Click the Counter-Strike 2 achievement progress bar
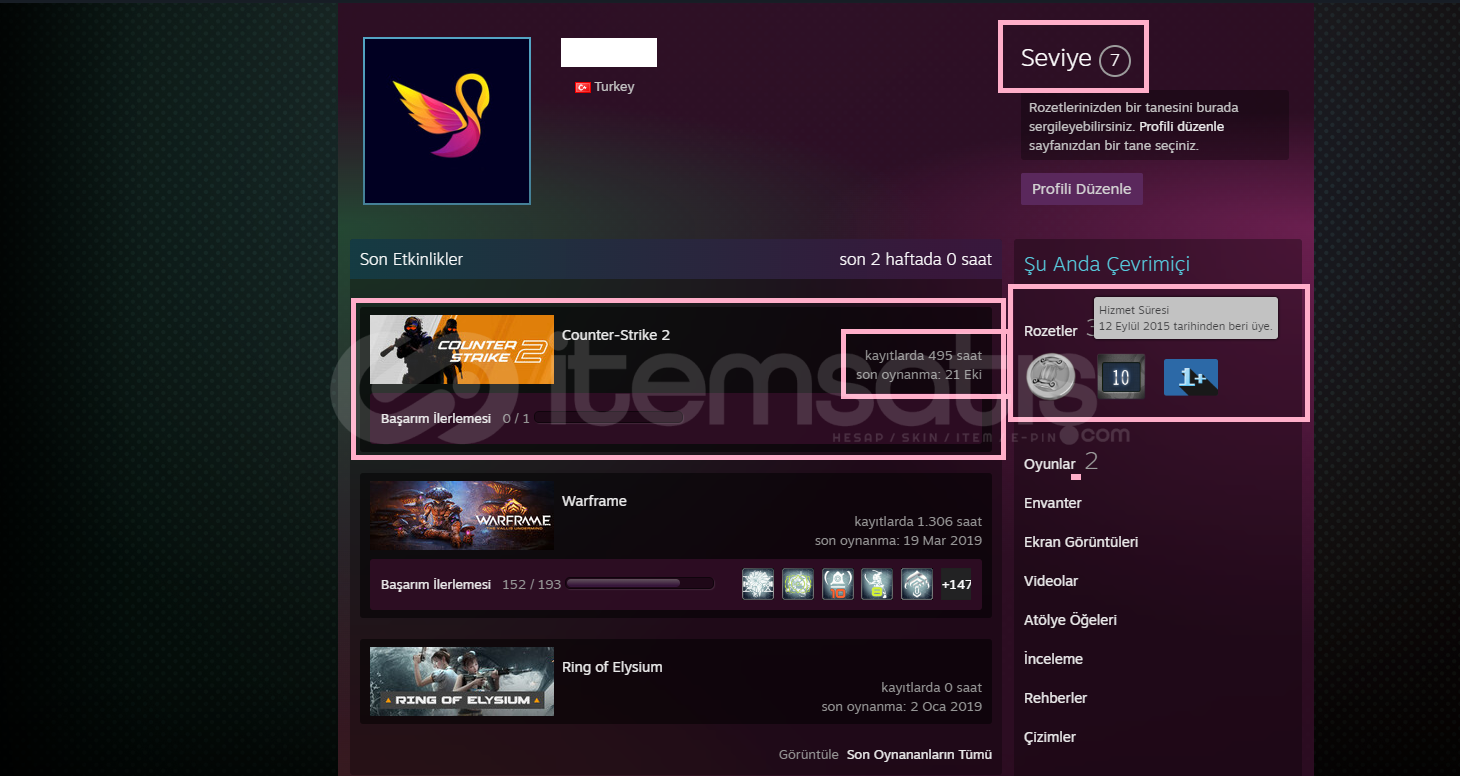Viewport: 1460px width, 776px height. coord(608,418)
